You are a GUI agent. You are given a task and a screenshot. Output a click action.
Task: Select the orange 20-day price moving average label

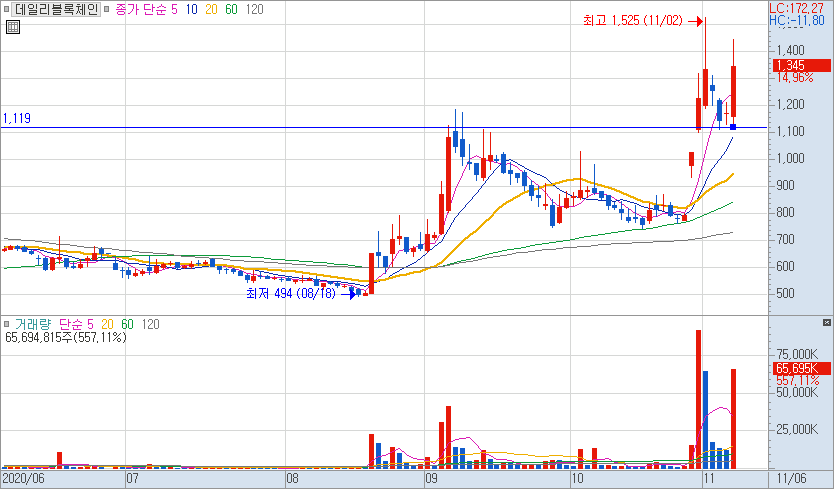211,10
